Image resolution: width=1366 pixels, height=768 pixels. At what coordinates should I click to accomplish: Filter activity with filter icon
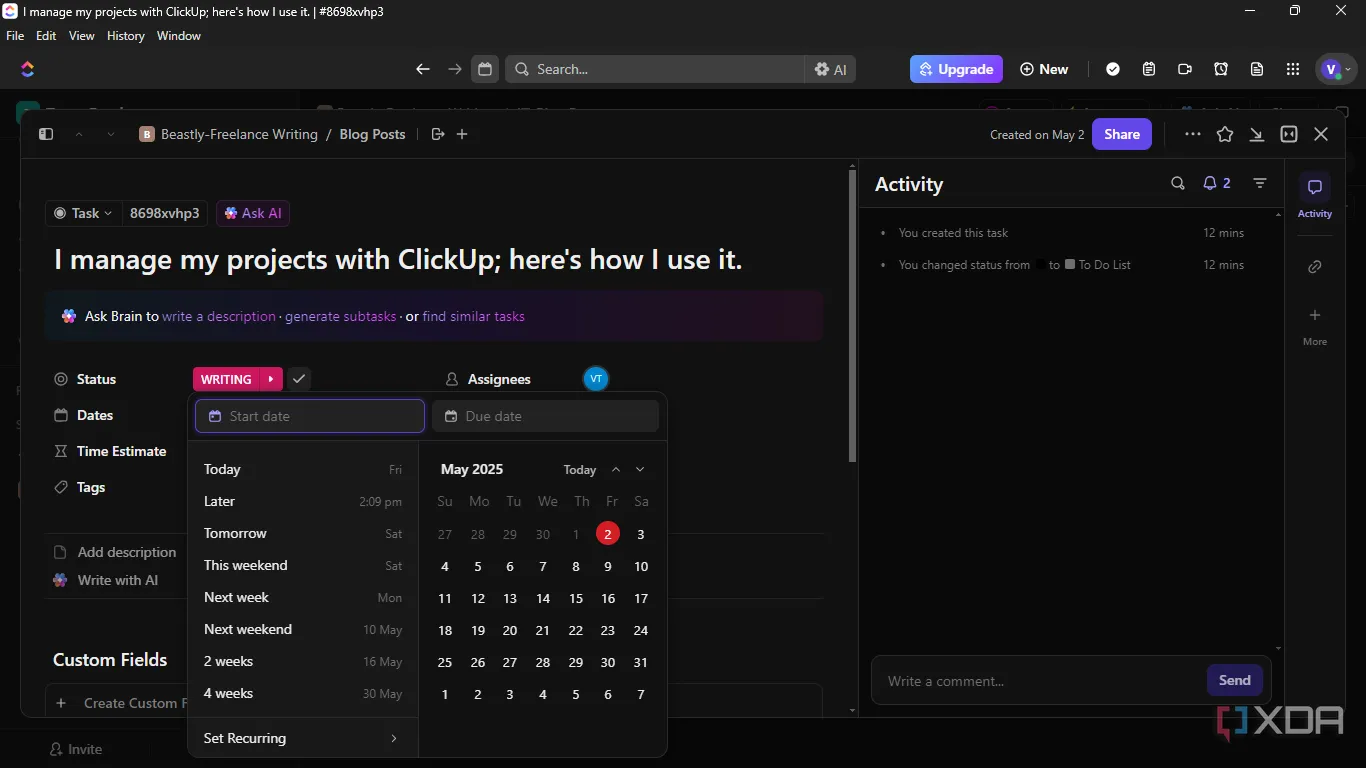click(1260, 183)
